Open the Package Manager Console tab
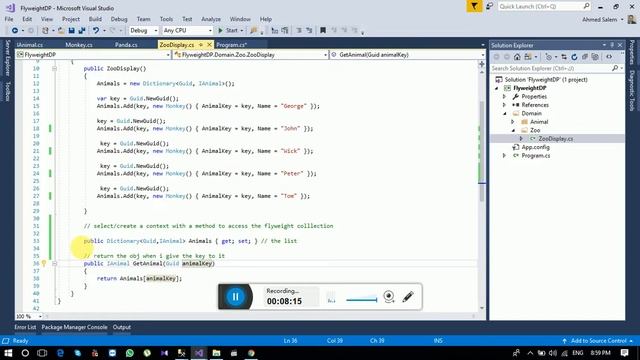The width and height of the screenshot is (640, 360). (x=74, y=327)
